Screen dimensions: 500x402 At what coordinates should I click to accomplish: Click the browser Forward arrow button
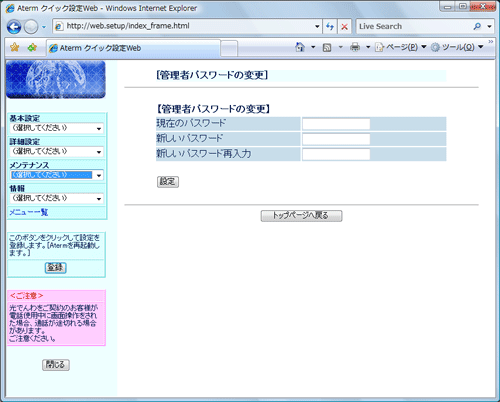pos(31,27)
